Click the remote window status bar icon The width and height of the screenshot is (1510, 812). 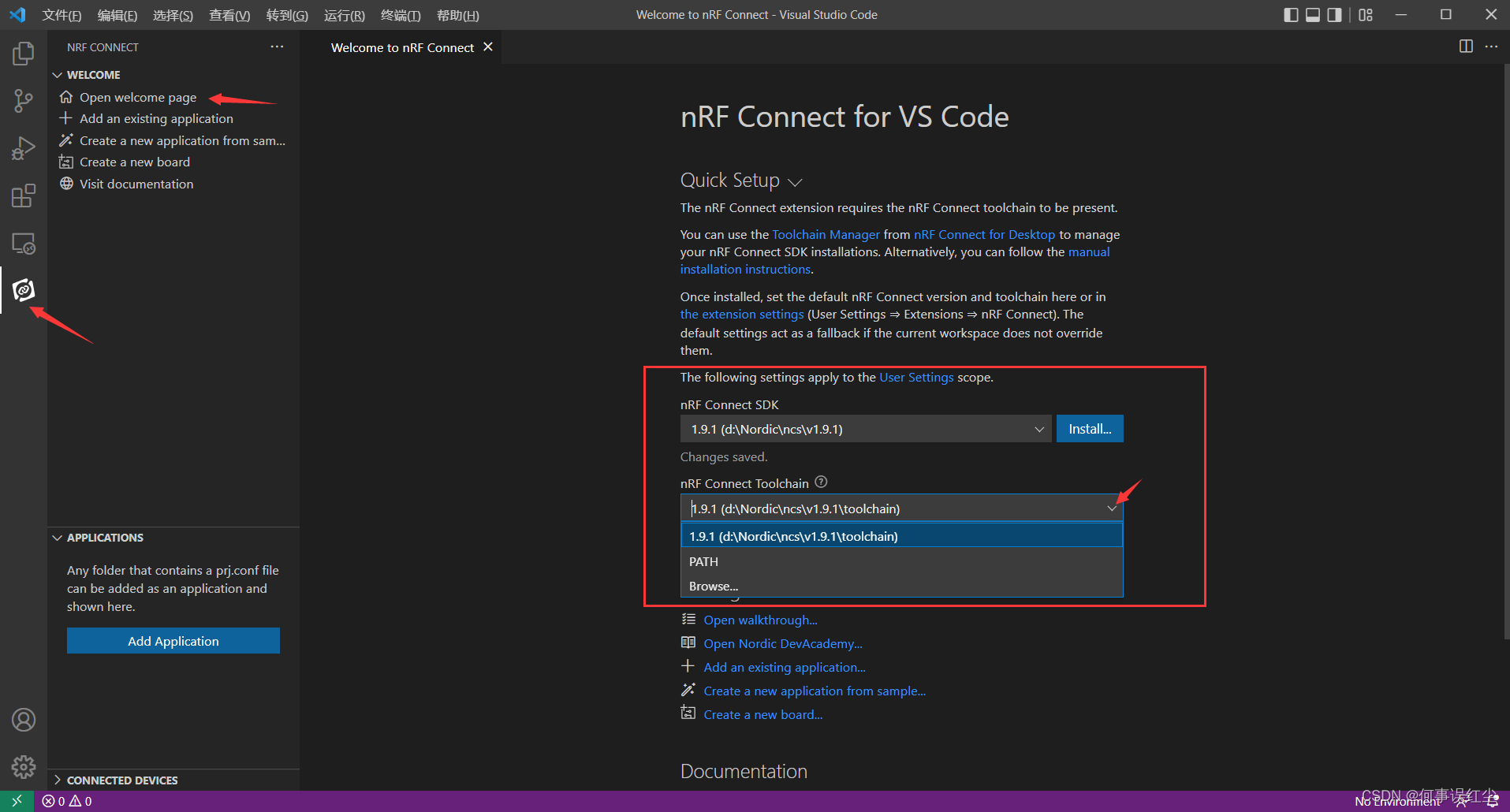click(x=17, y=801)
